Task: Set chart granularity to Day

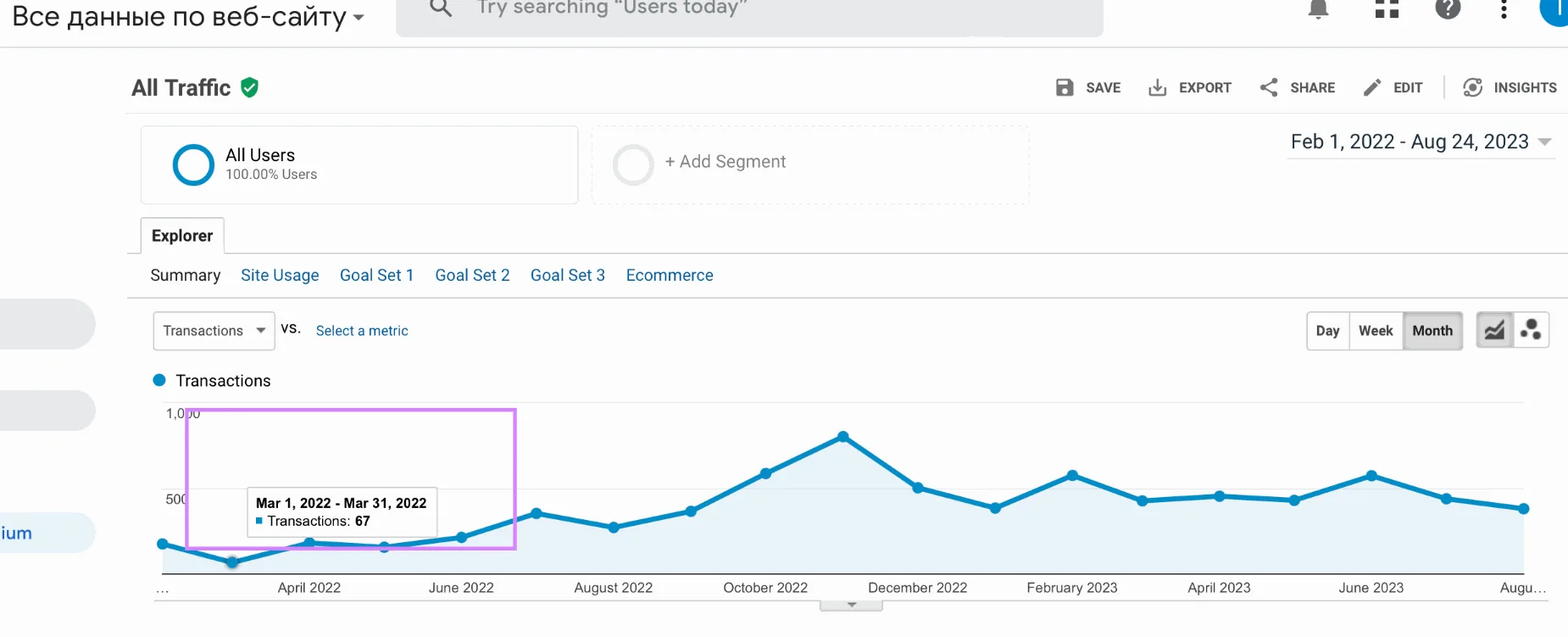Action: (x=1327, y=331)
